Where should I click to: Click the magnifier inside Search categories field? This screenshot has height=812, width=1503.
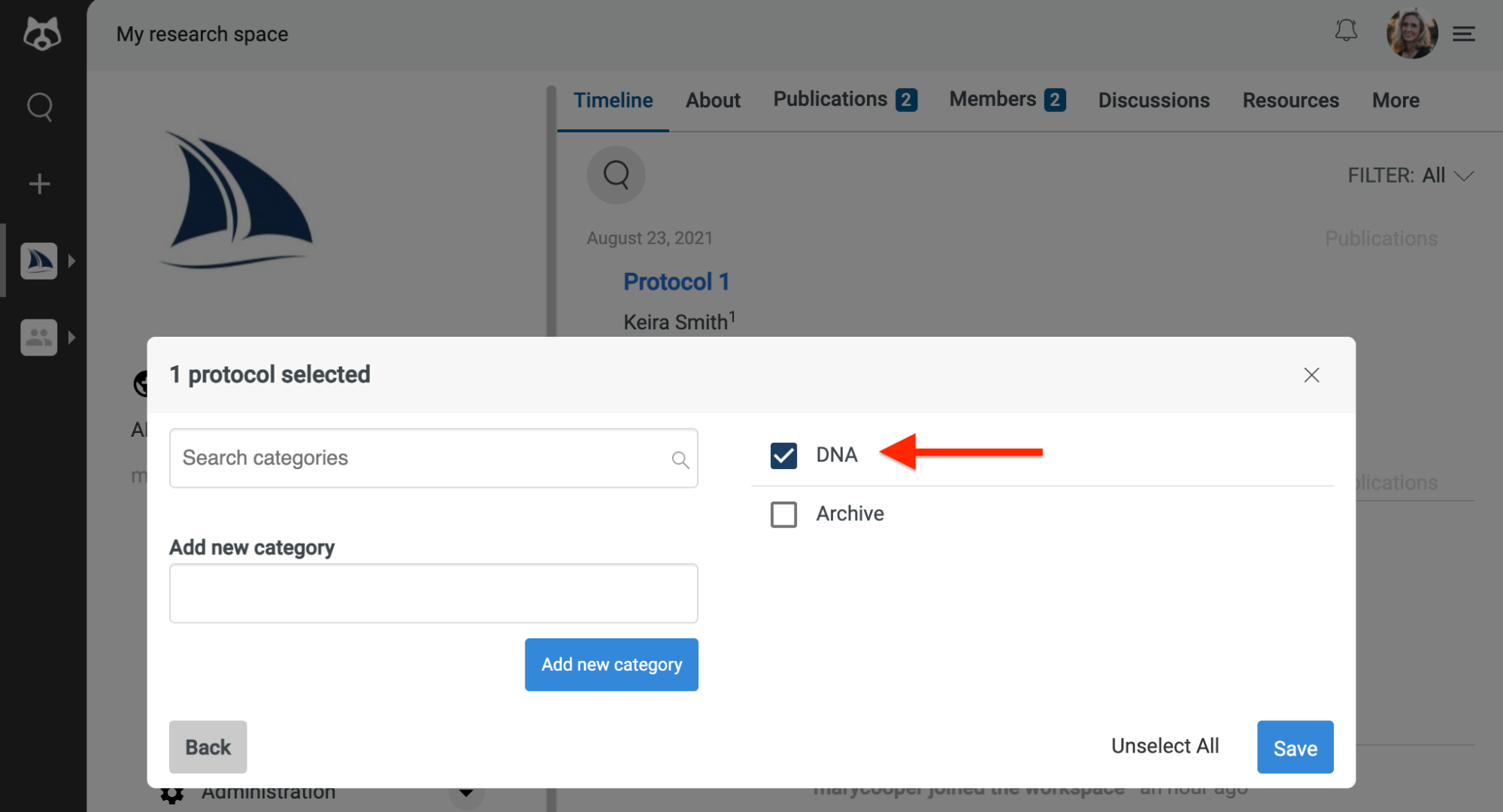[679, 459]
